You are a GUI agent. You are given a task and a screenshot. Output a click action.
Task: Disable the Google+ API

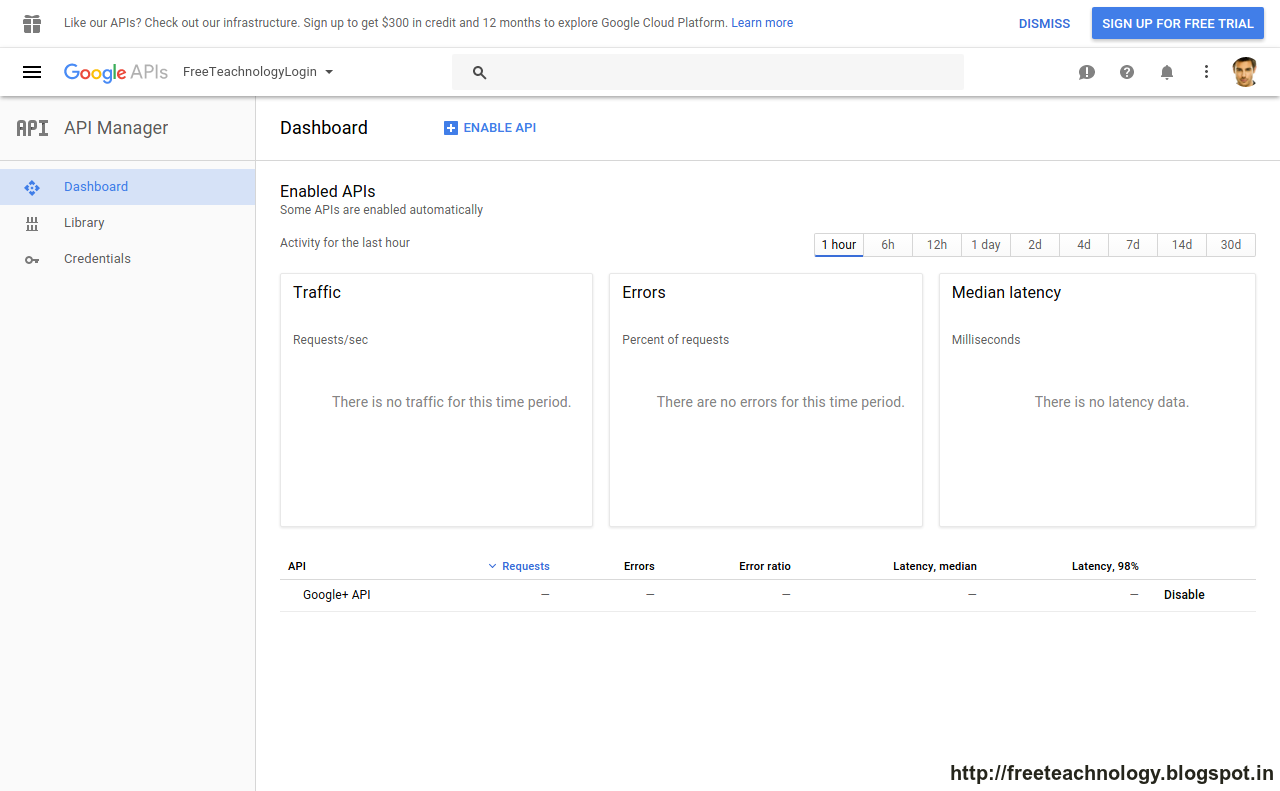click(x=1184, y=595)
